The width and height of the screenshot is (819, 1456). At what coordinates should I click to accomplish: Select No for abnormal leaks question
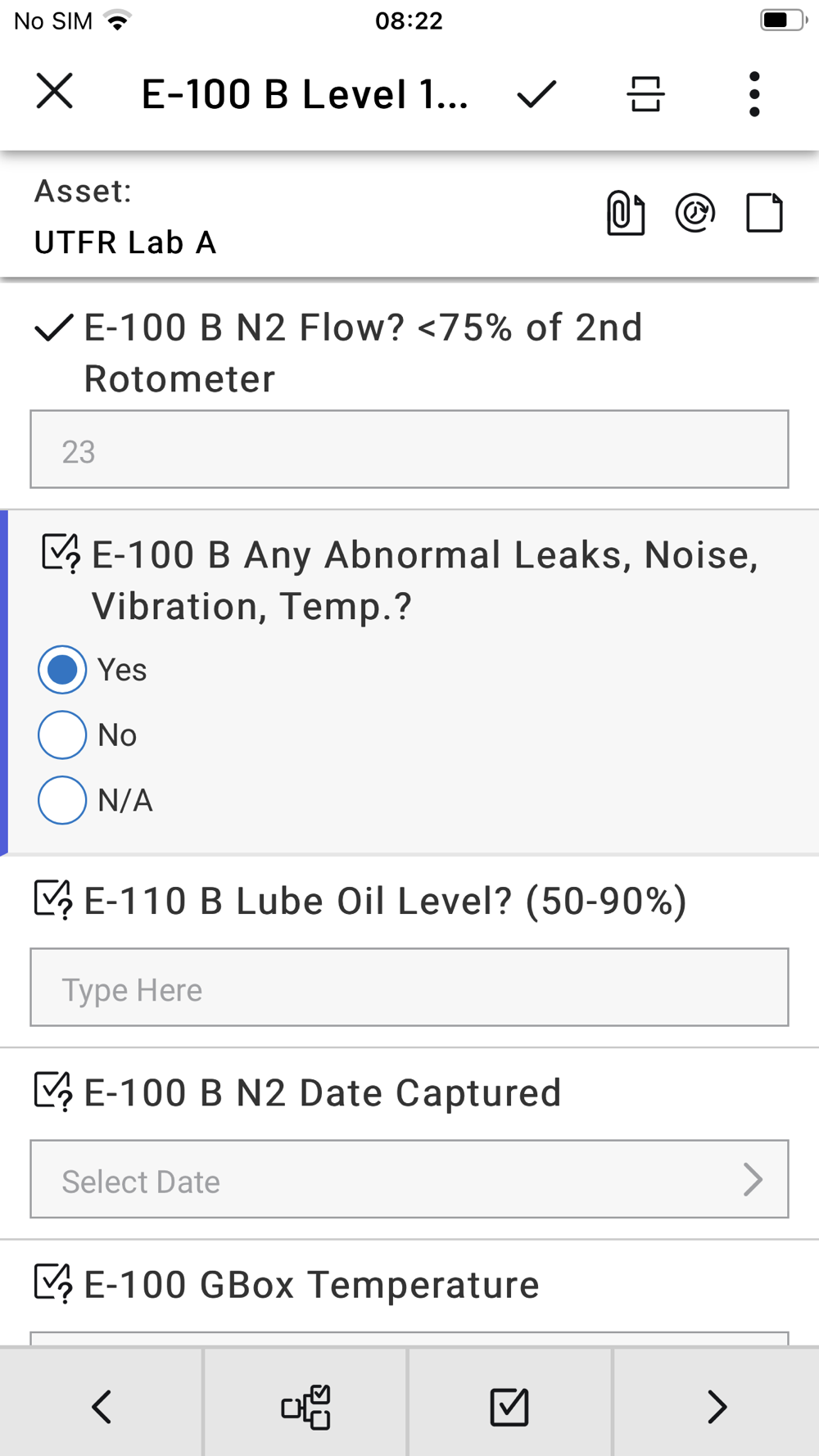point(62,735)
